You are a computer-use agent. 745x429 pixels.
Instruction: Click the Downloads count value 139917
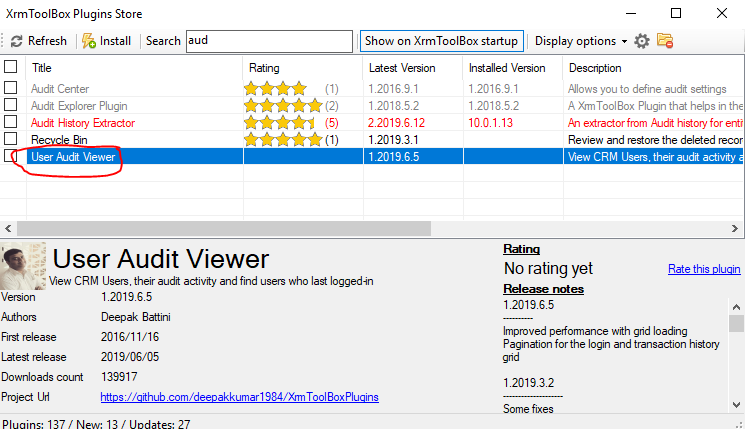(119, 377)
